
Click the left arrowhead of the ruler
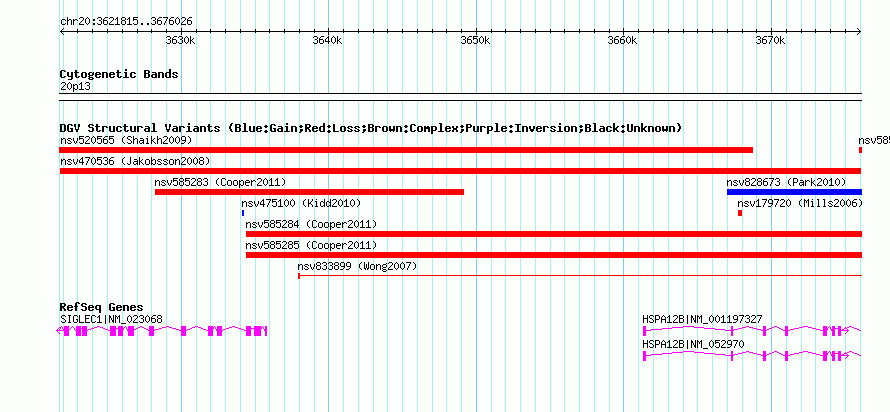click(x=62, y=32)
